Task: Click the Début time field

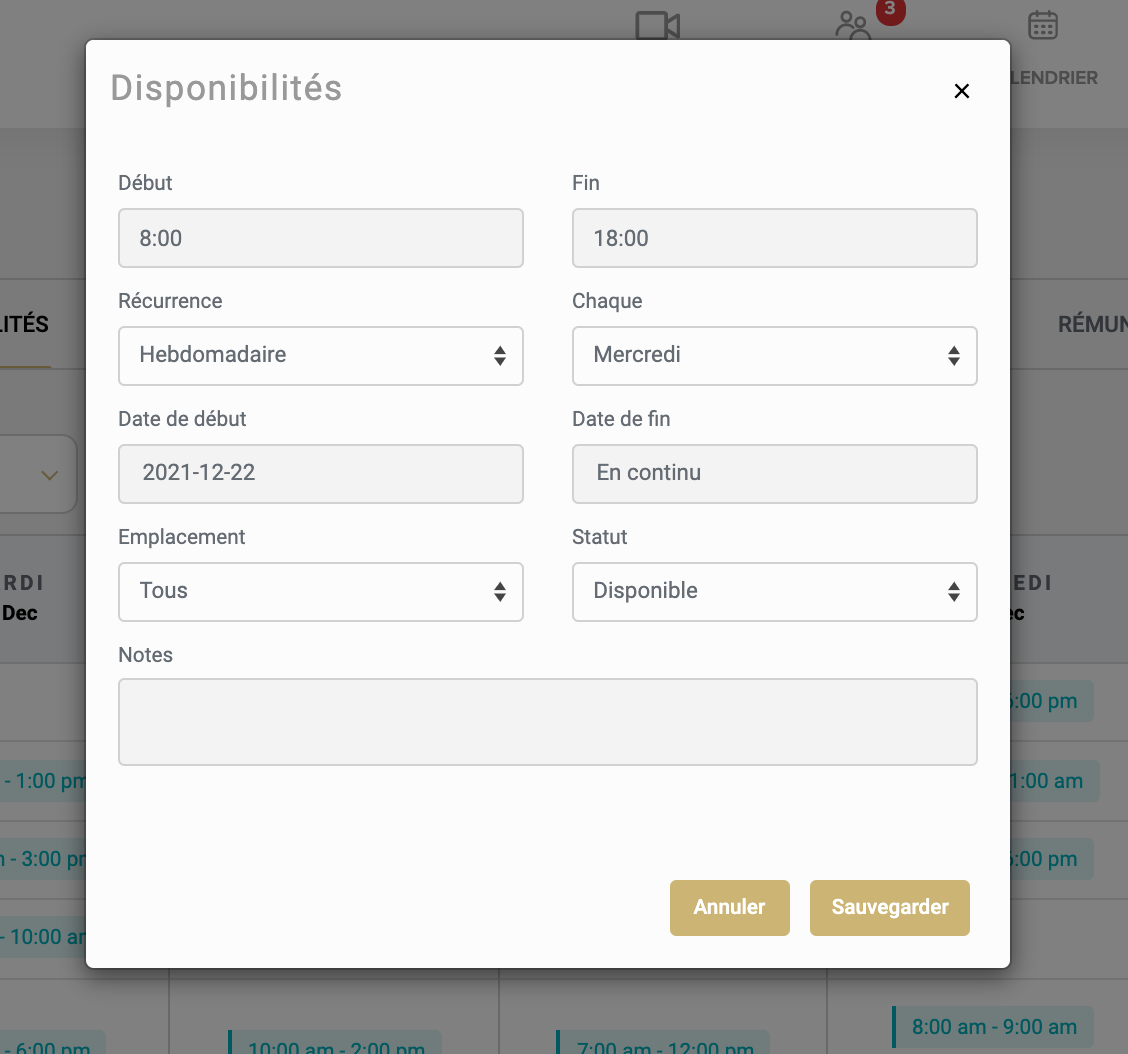Action: point(320,238)
